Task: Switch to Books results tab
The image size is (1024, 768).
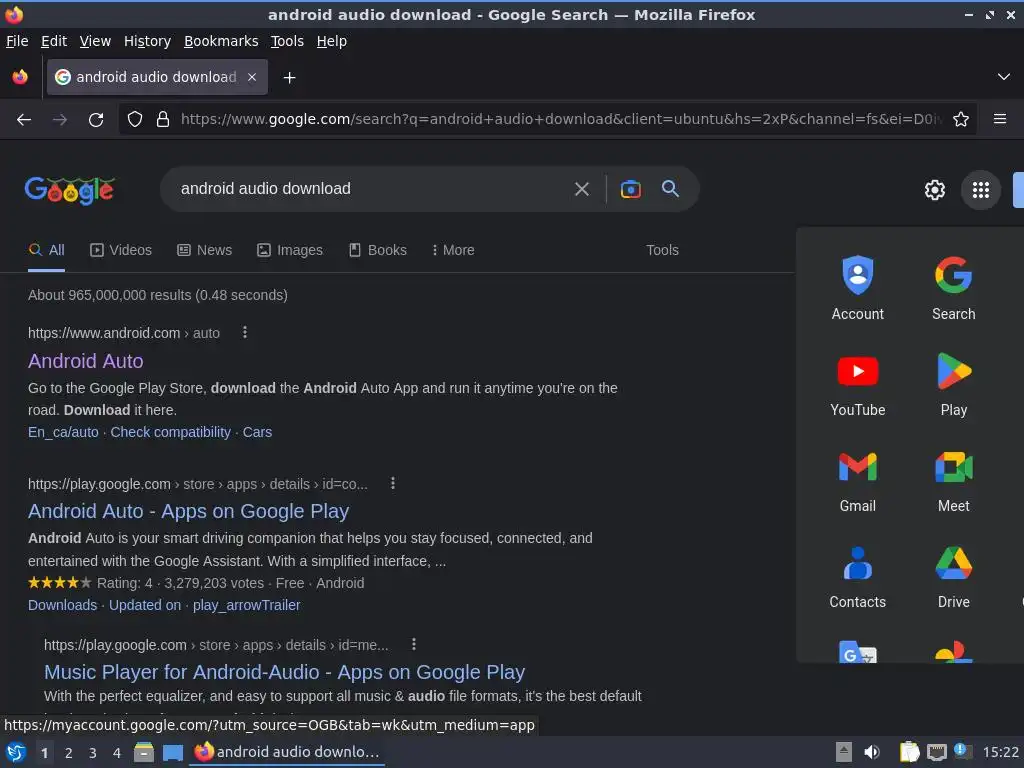Action: click(x=377, y=250)
